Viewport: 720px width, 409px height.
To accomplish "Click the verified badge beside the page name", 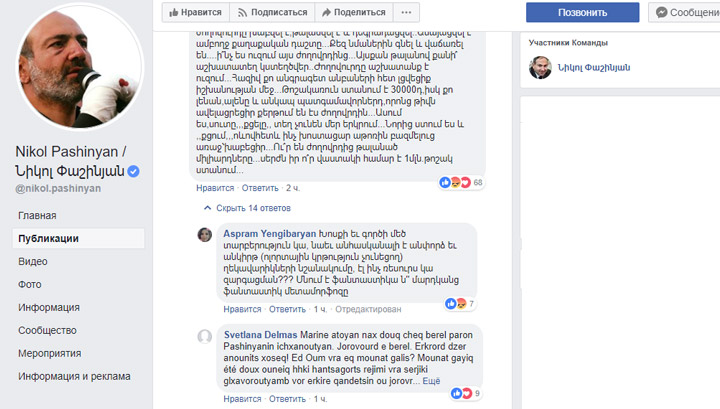I will pyautogui.click(x=133, y=171).
